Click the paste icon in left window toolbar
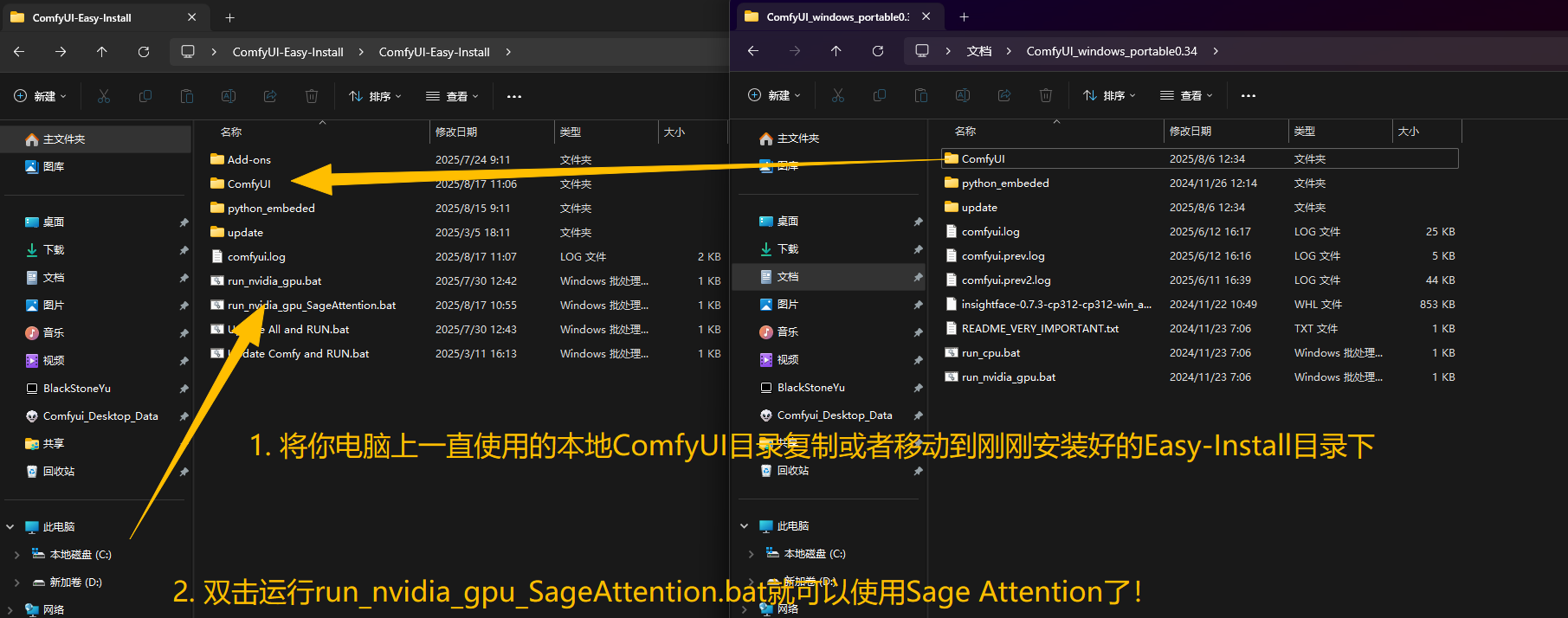1568x618 pixels. (x=187, y=96)
